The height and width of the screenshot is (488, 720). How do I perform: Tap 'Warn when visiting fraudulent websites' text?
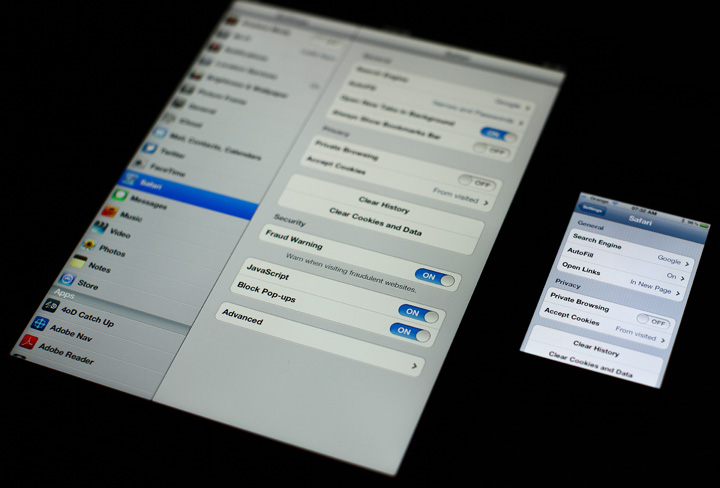[x=350, y=272]
